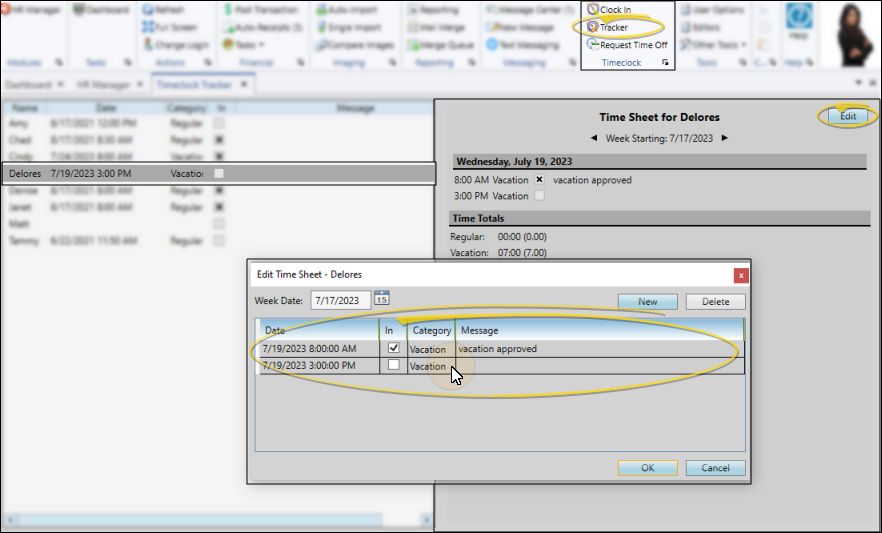Click the OK button in Edit Time Sheet
This screenshot has width=882, height=533.
[x=647, y=468]
